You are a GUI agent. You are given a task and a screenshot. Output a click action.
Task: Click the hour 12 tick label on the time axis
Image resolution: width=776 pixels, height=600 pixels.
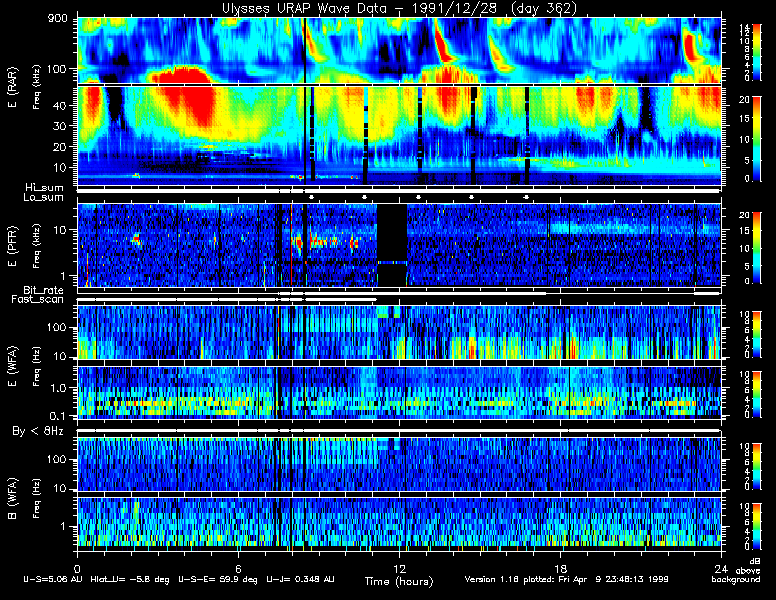[x=399, y=568]
